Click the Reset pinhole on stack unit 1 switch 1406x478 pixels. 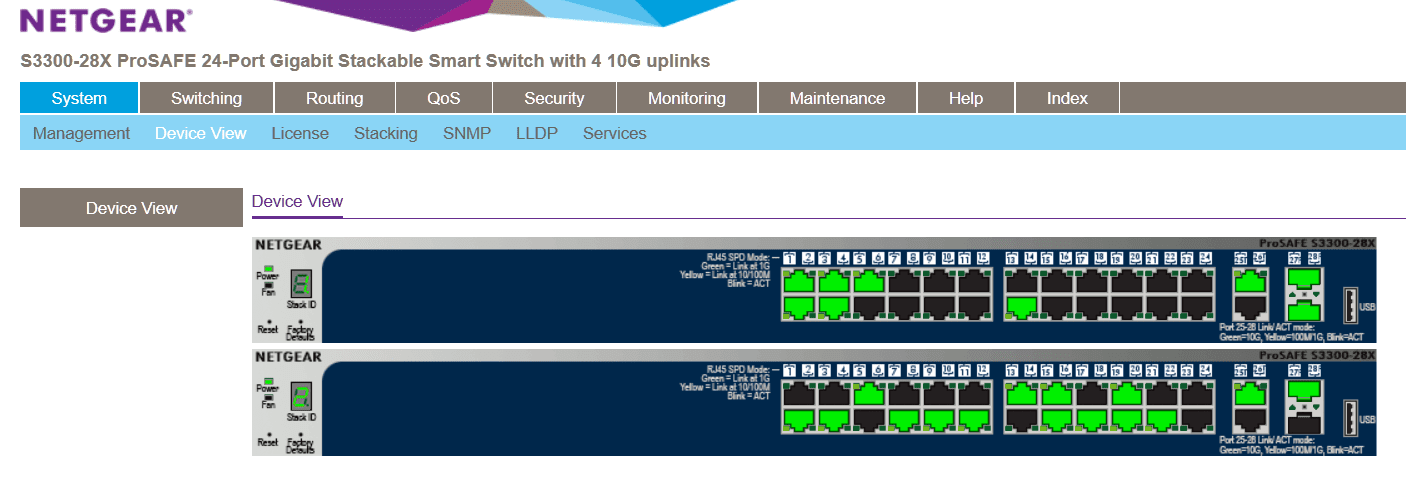268,321
